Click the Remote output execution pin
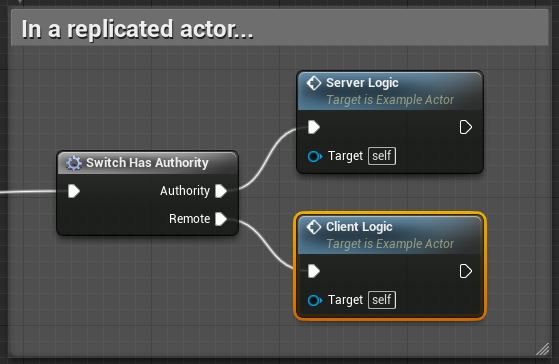559x364 pixels. [x=221, y=219]
